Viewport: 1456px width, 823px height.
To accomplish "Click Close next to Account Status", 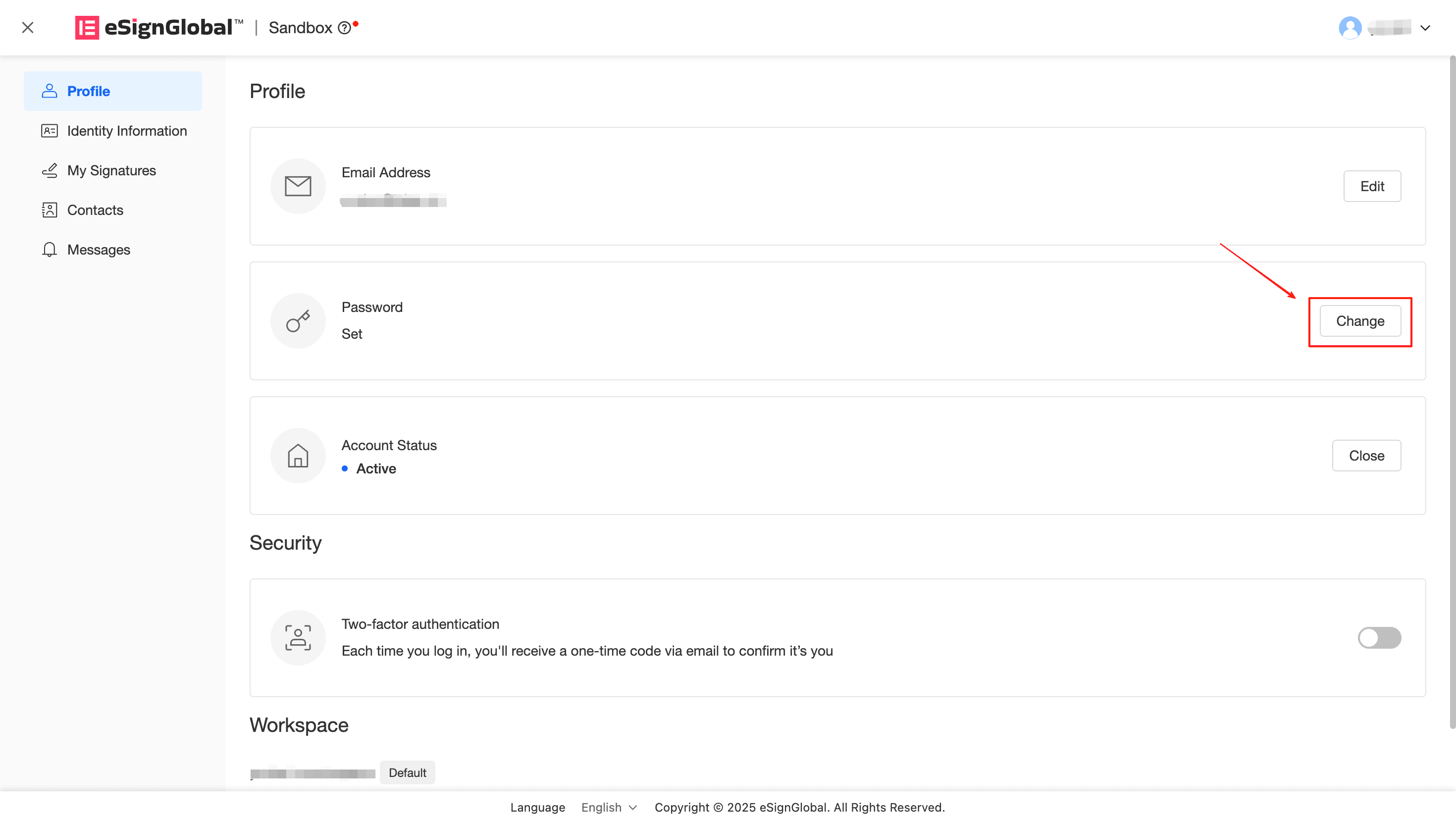I will tap(1366, 456).
